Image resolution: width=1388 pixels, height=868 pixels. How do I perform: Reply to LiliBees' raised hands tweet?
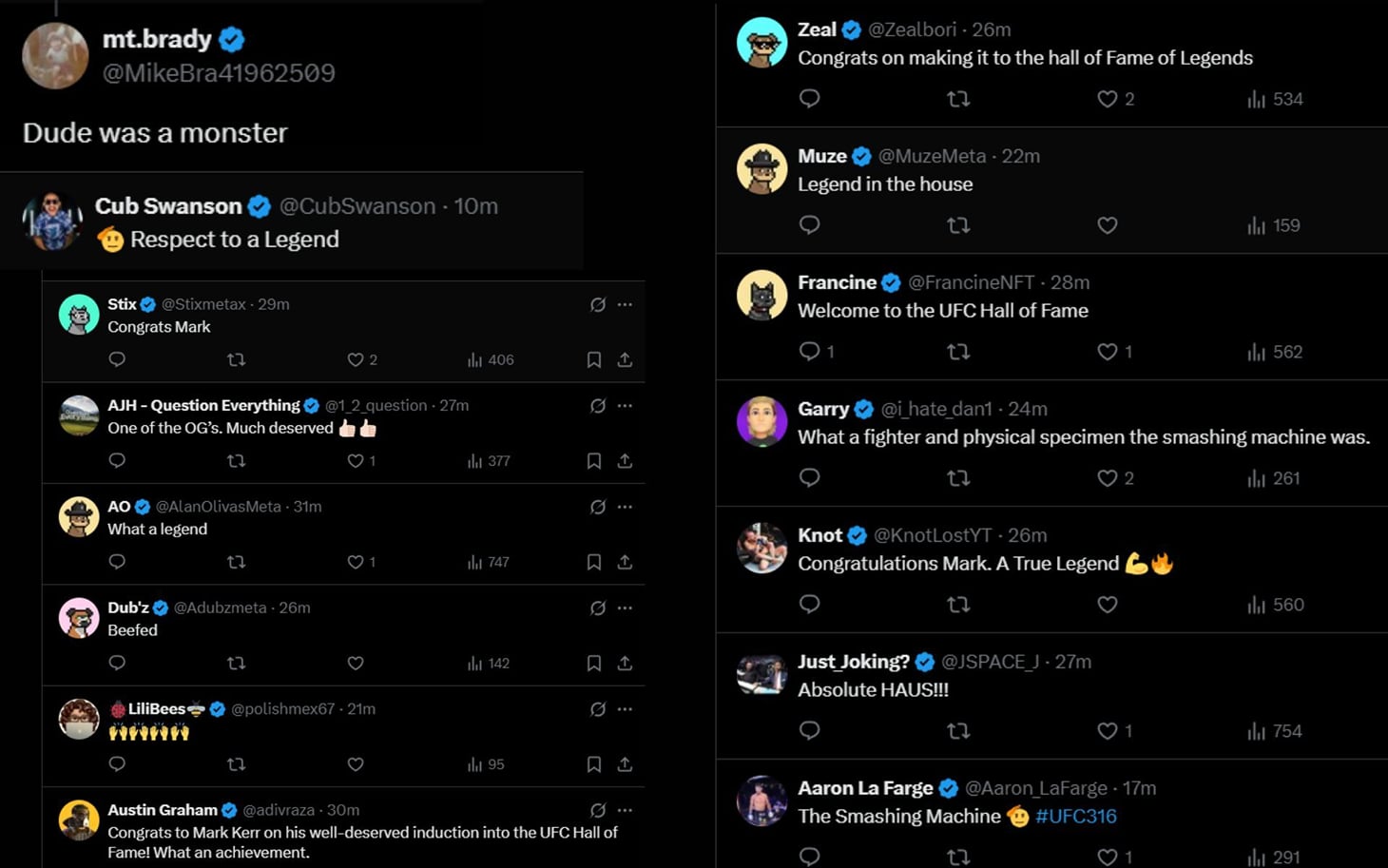click(x=117, y=764)
